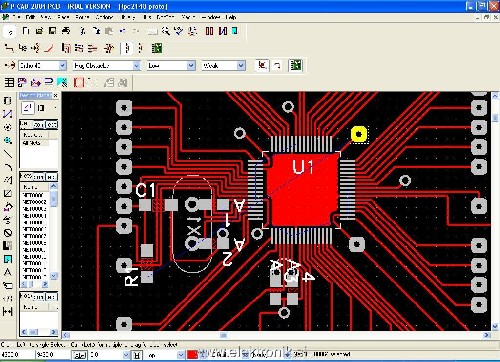Select the cyan Place Room tool
Image resolution: width=500 pixels, height=362 pixels.
coord(7,259)
